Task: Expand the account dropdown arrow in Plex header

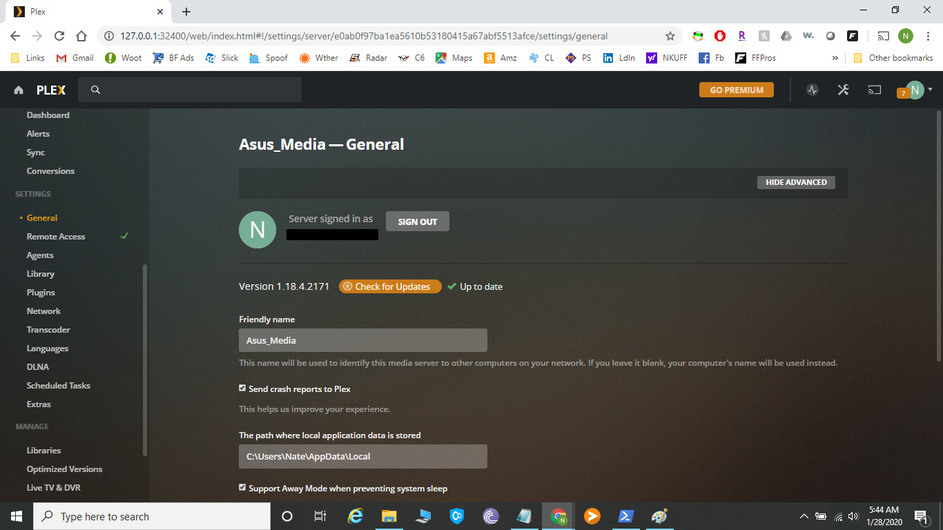Action: [930, 90]
